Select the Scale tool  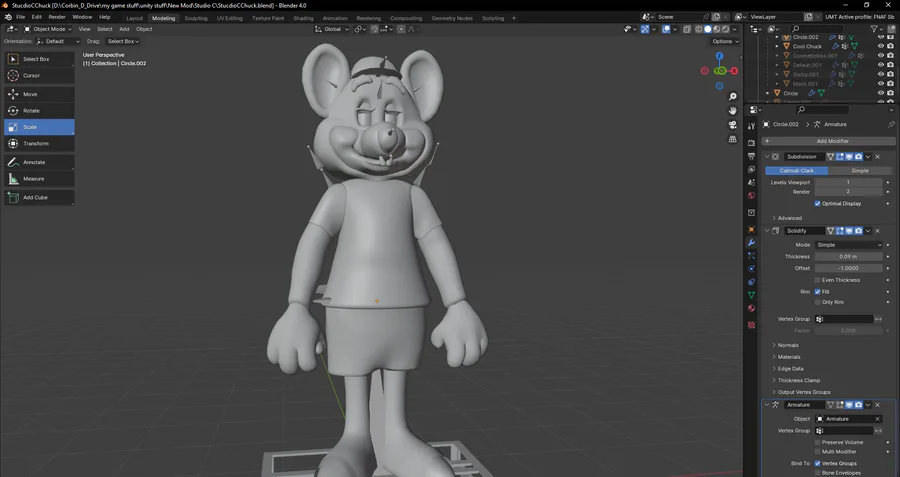point(39,127)
